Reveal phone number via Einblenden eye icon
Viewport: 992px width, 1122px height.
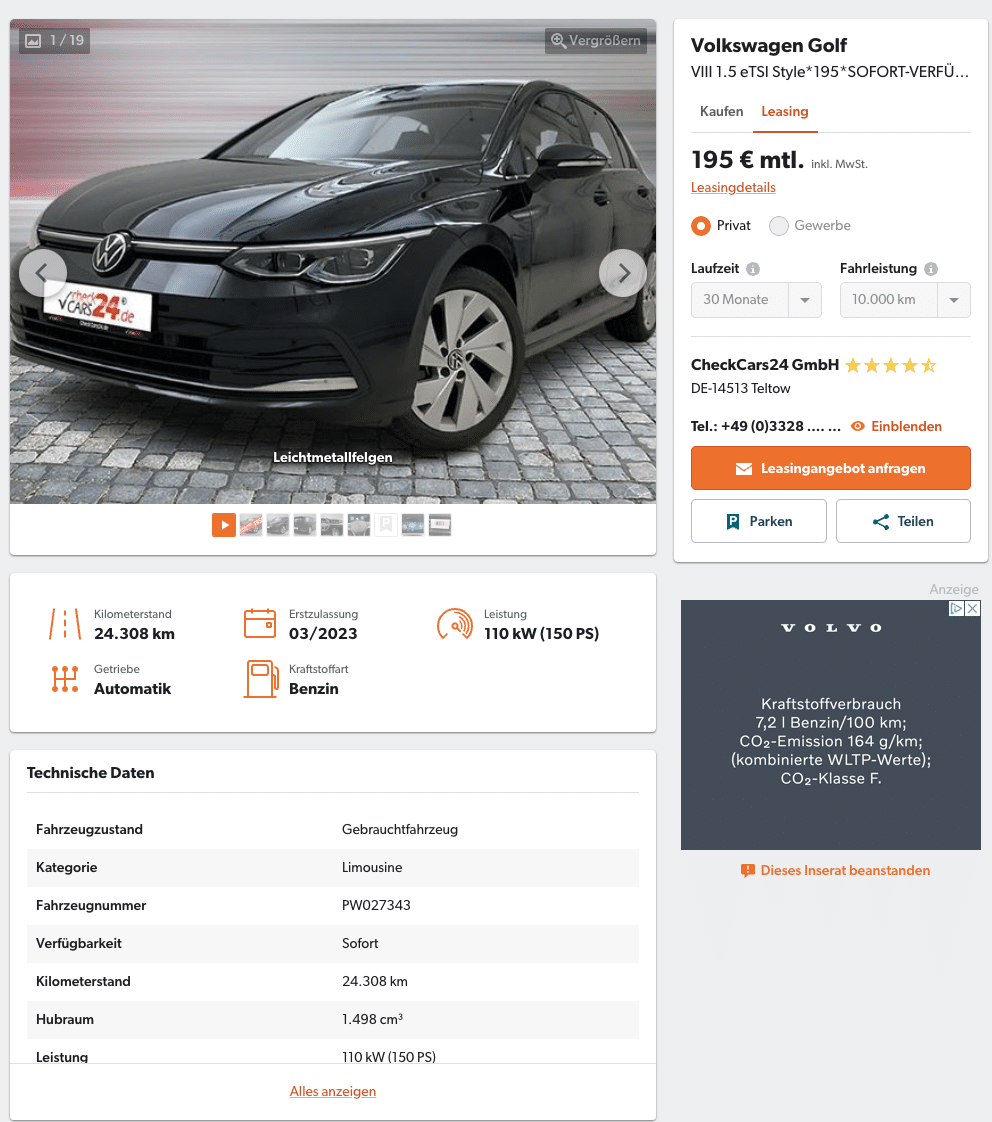point(857,426)
